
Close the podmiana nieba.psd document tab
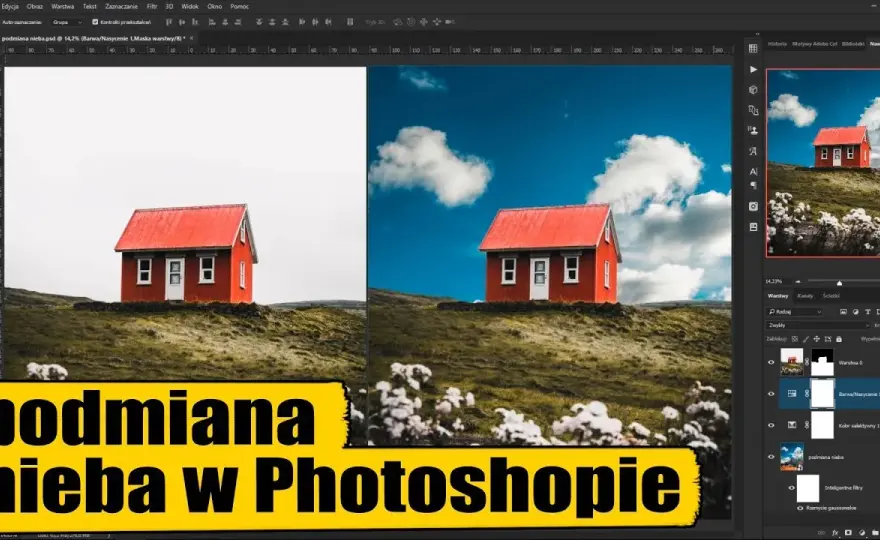pos(191,38)
